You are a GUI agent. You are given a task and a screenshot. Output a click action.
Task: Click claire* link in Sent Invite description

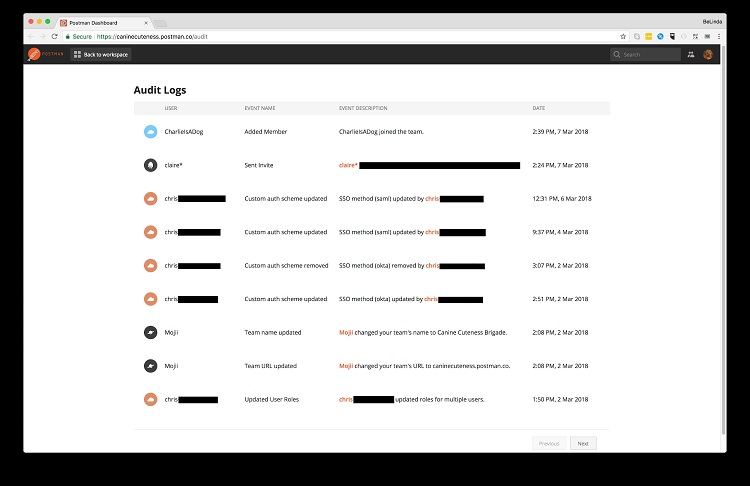[x=348, y=165]
